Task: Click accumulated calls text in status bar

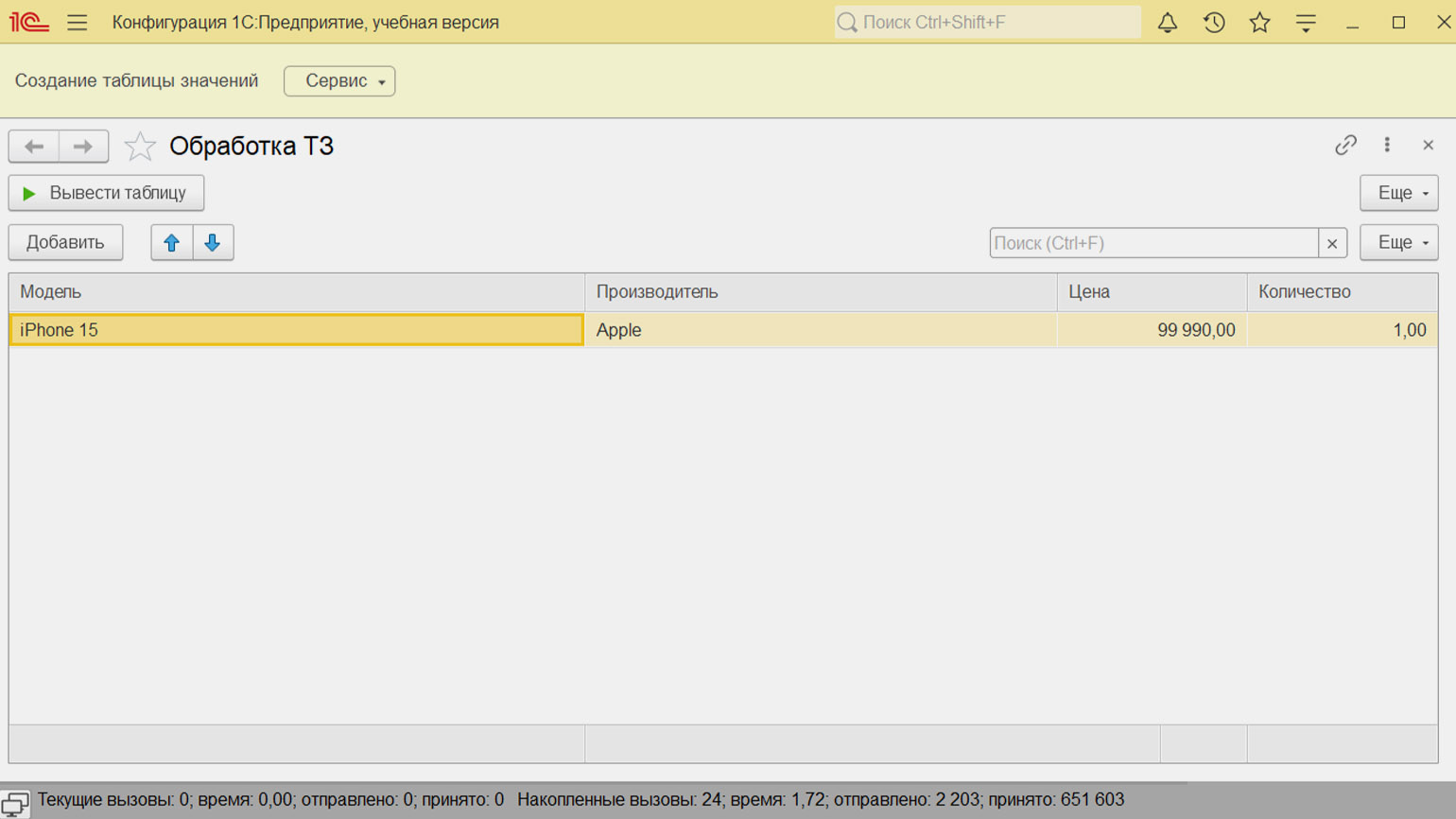Action: point(821,800)
